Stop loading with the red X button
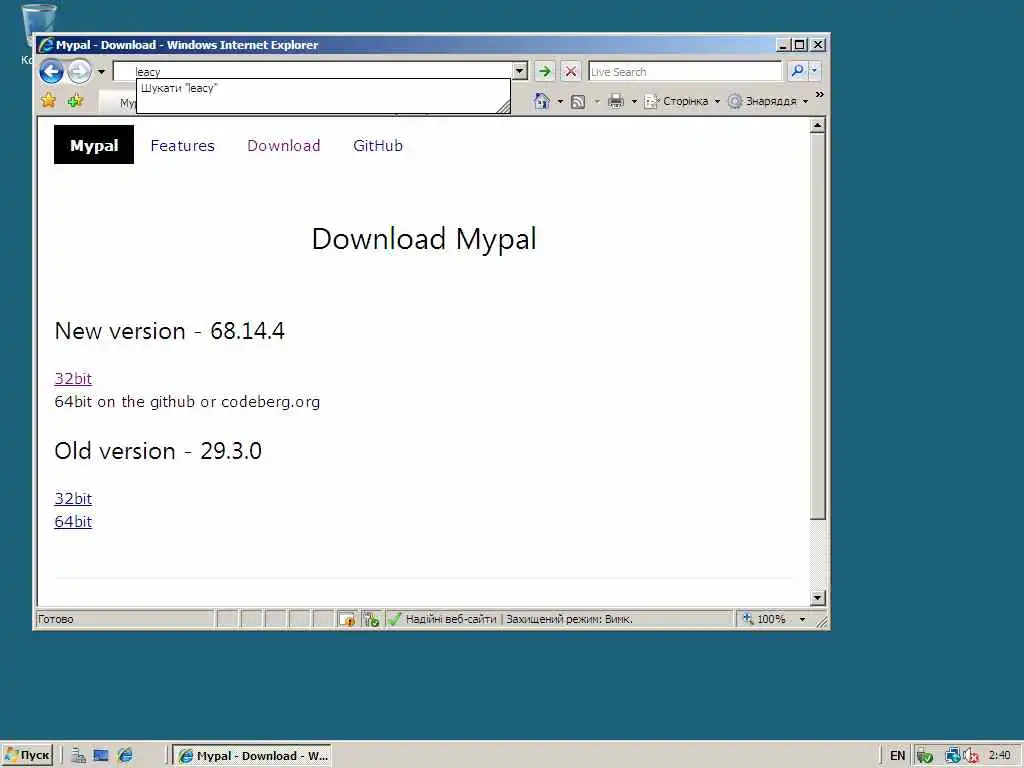Image resolution: width=1024 pixels, height=768 pixels. 571,71
